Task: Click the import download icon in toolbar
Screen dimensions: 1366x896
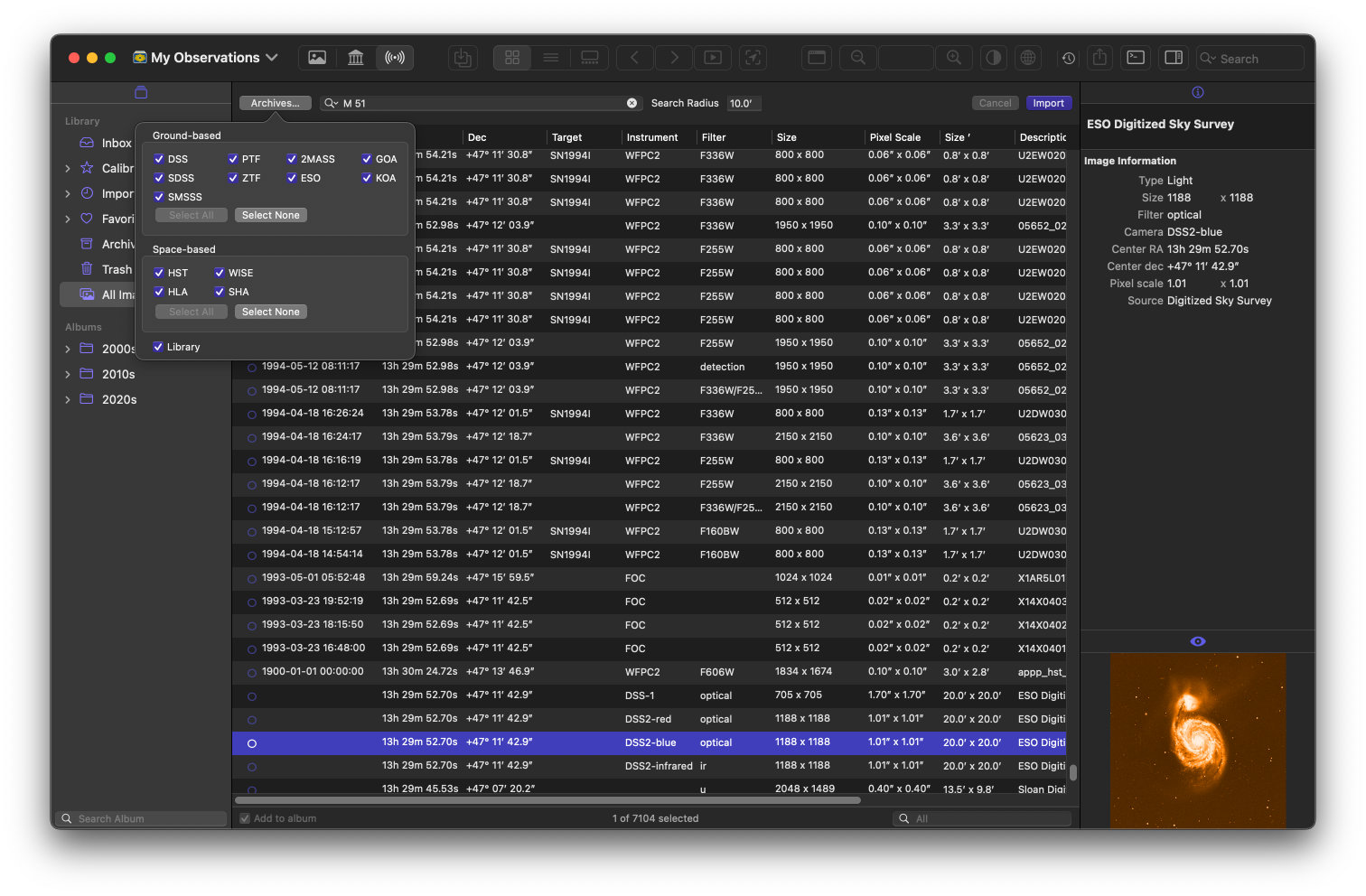Action: pyautogui.click(x=463, y=58)
